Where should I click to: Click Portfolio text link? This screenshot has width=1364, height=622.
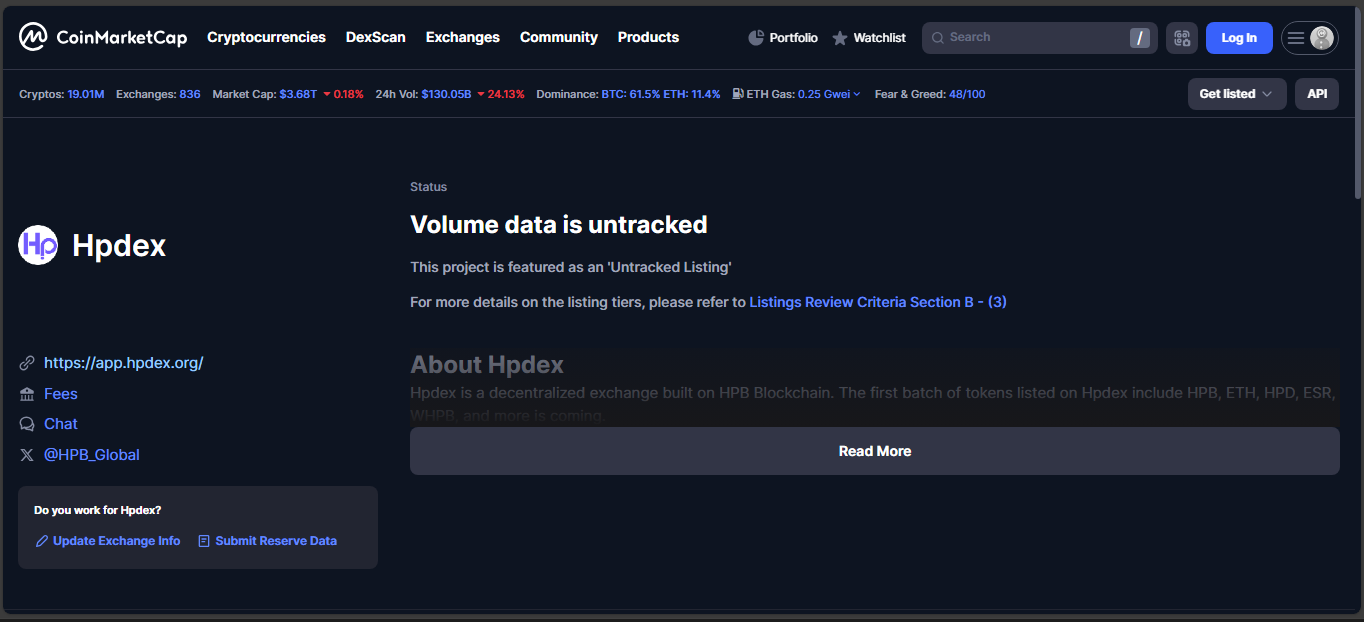pos(794,38)
